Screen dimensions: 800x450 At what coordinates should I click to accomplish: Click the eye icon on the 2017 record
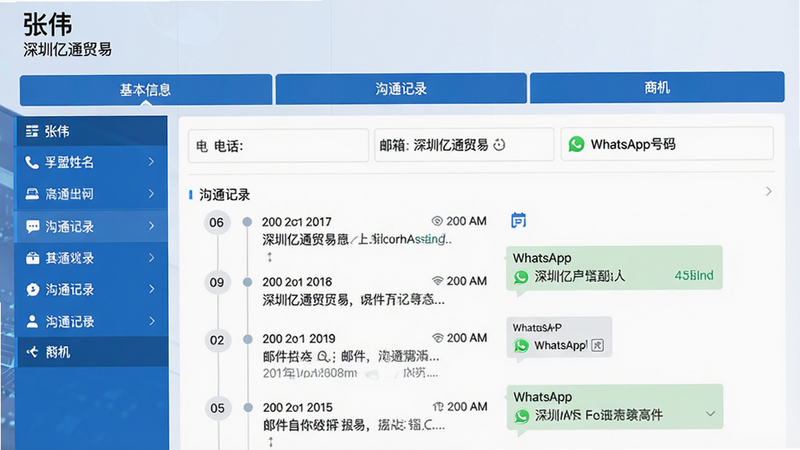point(437,221)
